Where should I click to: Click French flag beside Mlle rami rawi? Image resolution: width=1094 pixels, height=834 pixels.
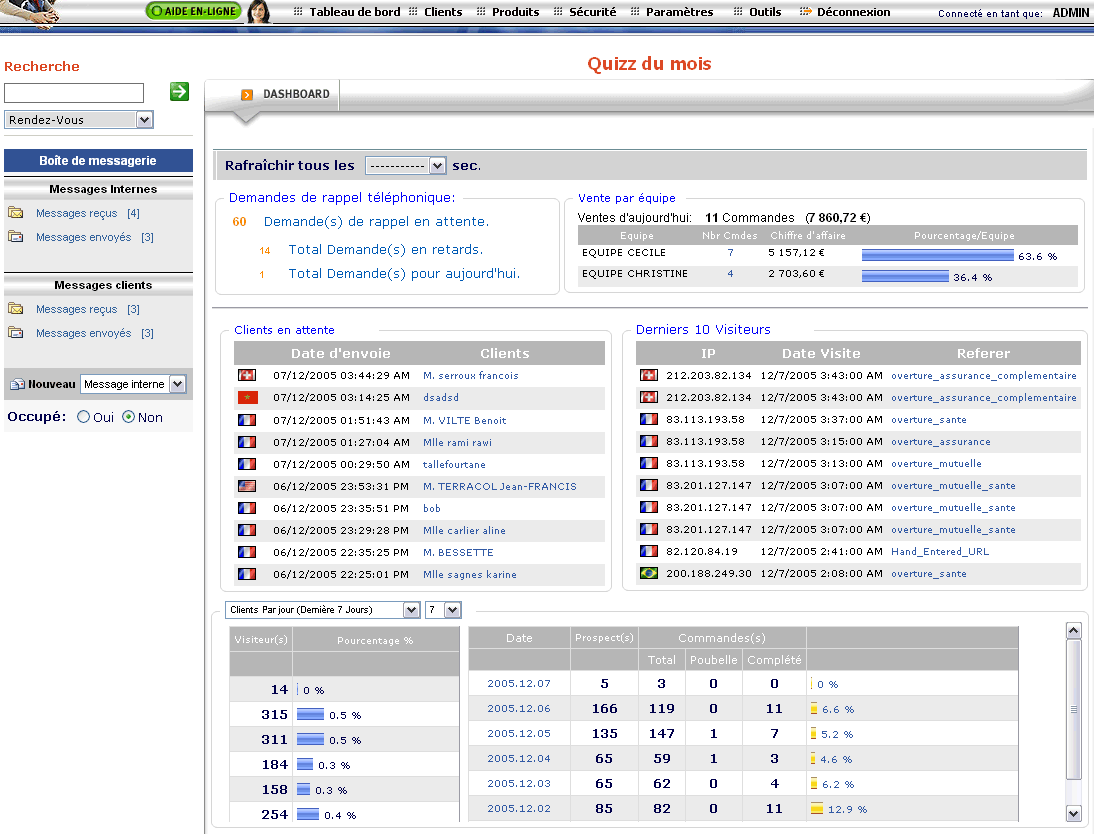(x=247, y=442)
